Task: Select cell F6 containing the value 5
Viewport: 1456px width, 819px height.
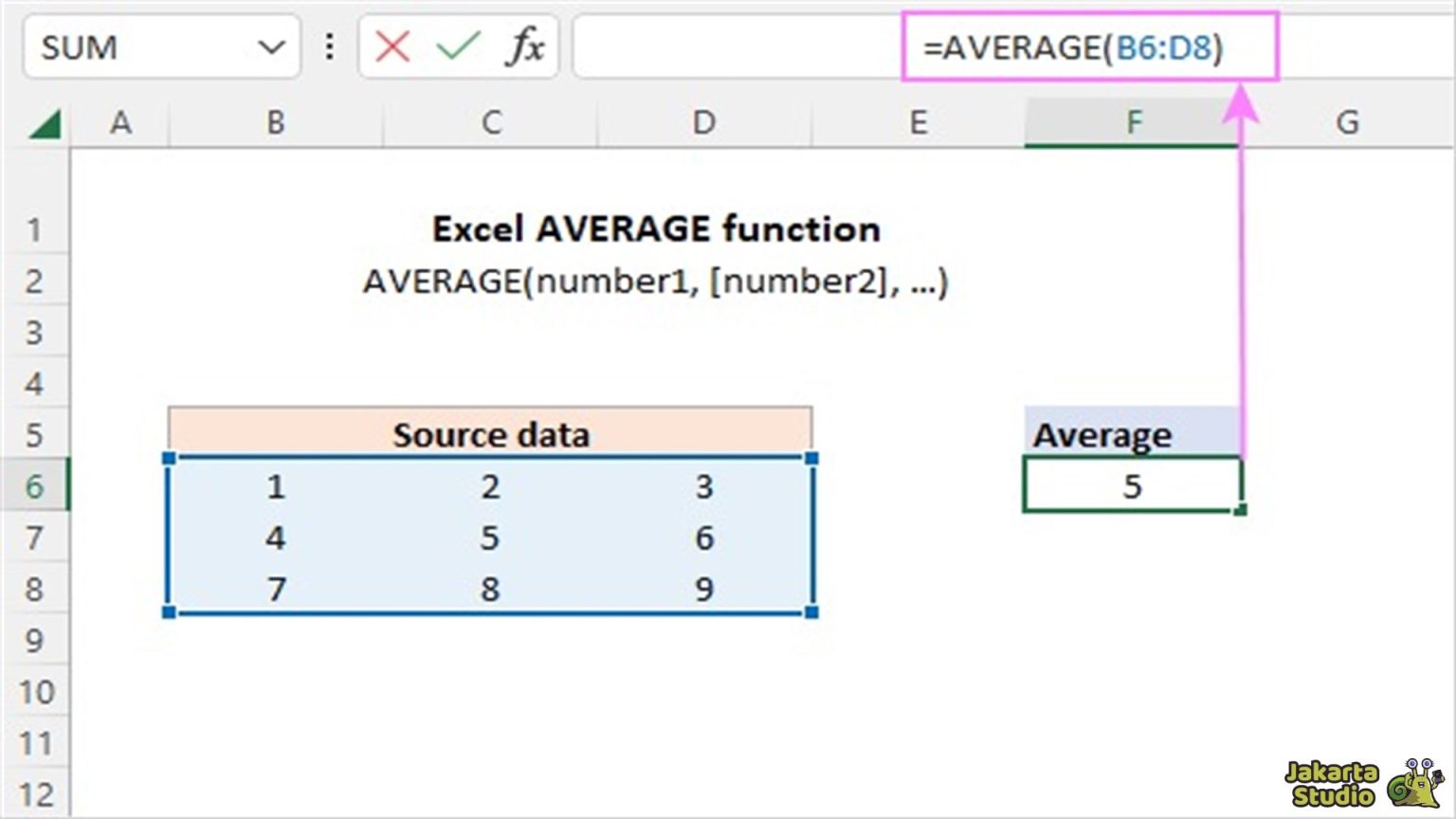Action: [x=1132, y=486]
